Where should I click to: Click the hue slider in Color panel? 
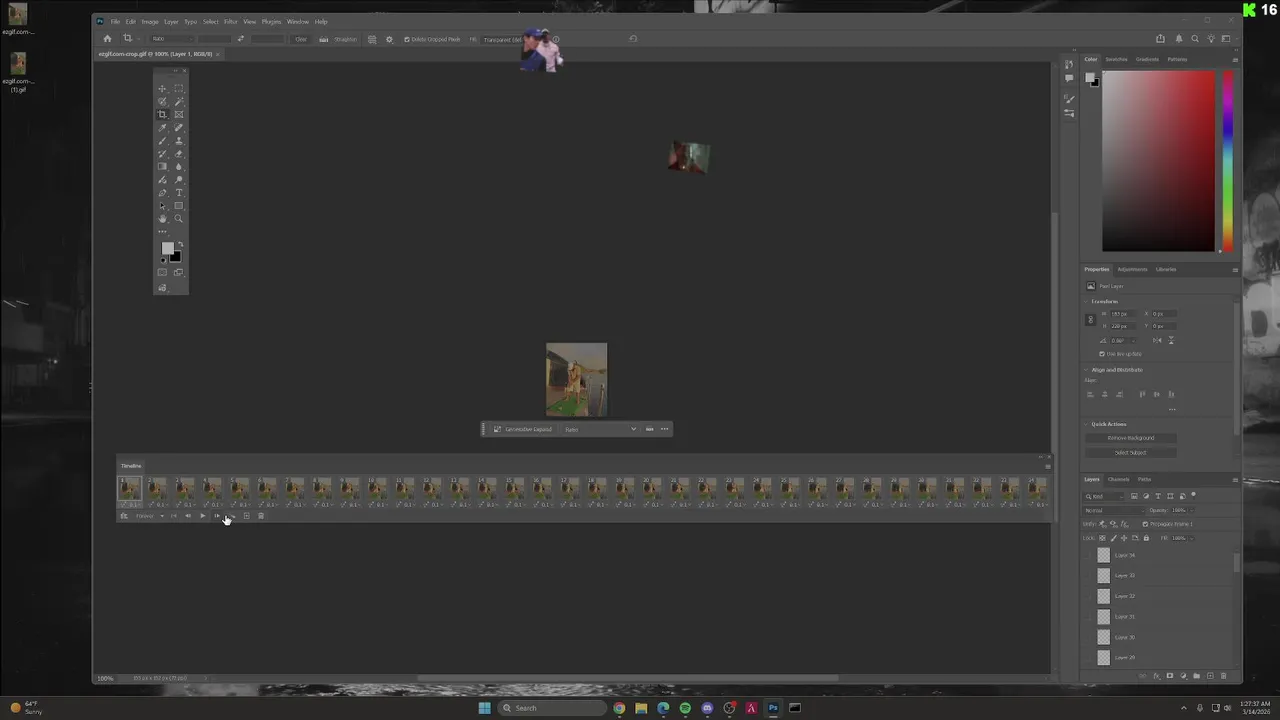pyautogui.click(x=1228, y=162)
